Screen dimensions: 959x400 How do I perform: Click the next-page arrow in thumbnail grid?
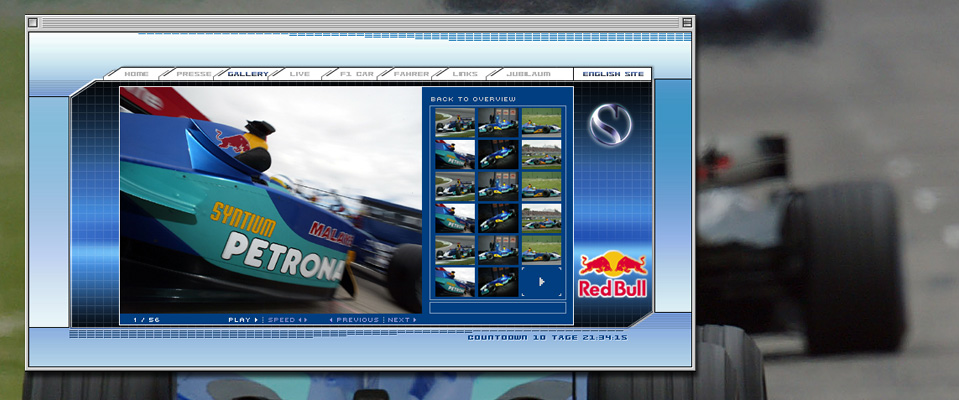(541, 282)
